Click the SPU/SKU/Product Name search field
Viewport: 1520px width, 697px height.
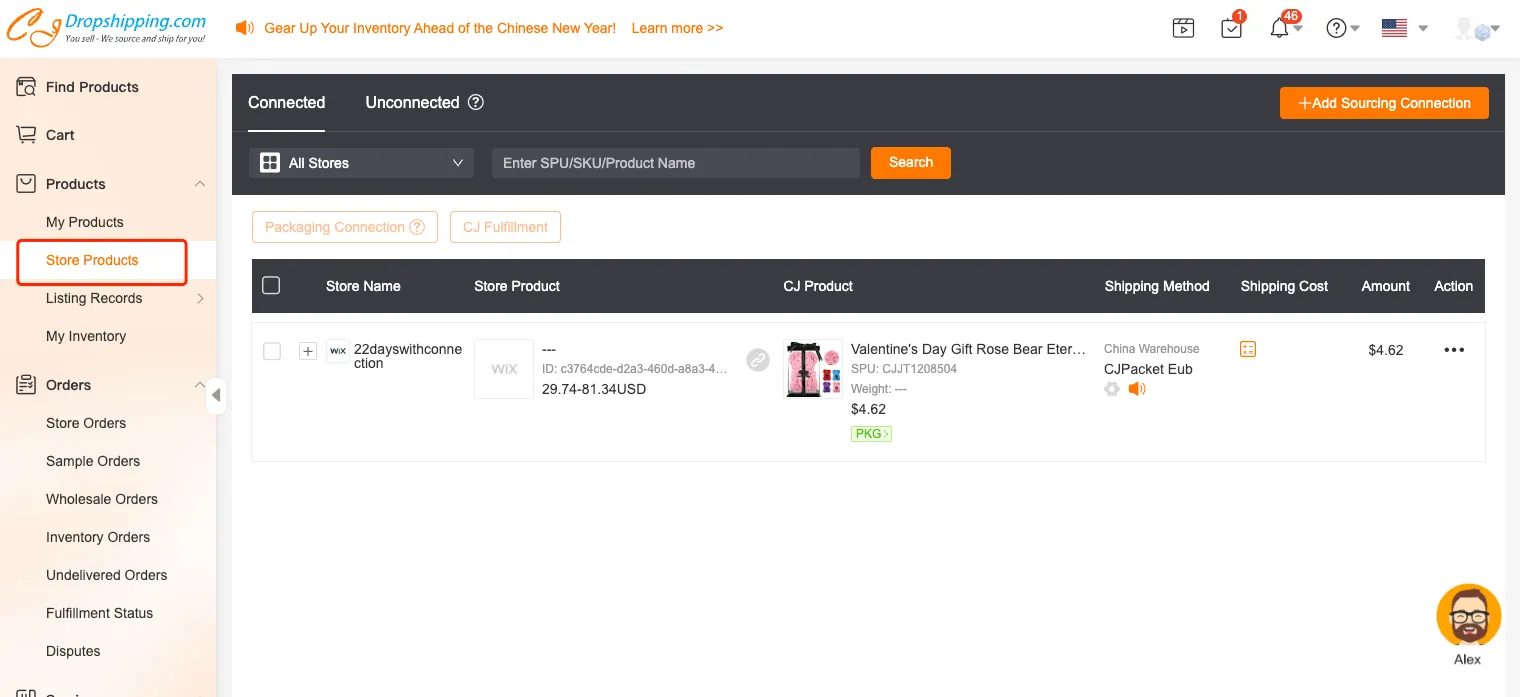pyautogui.click(x=675, y=163)
